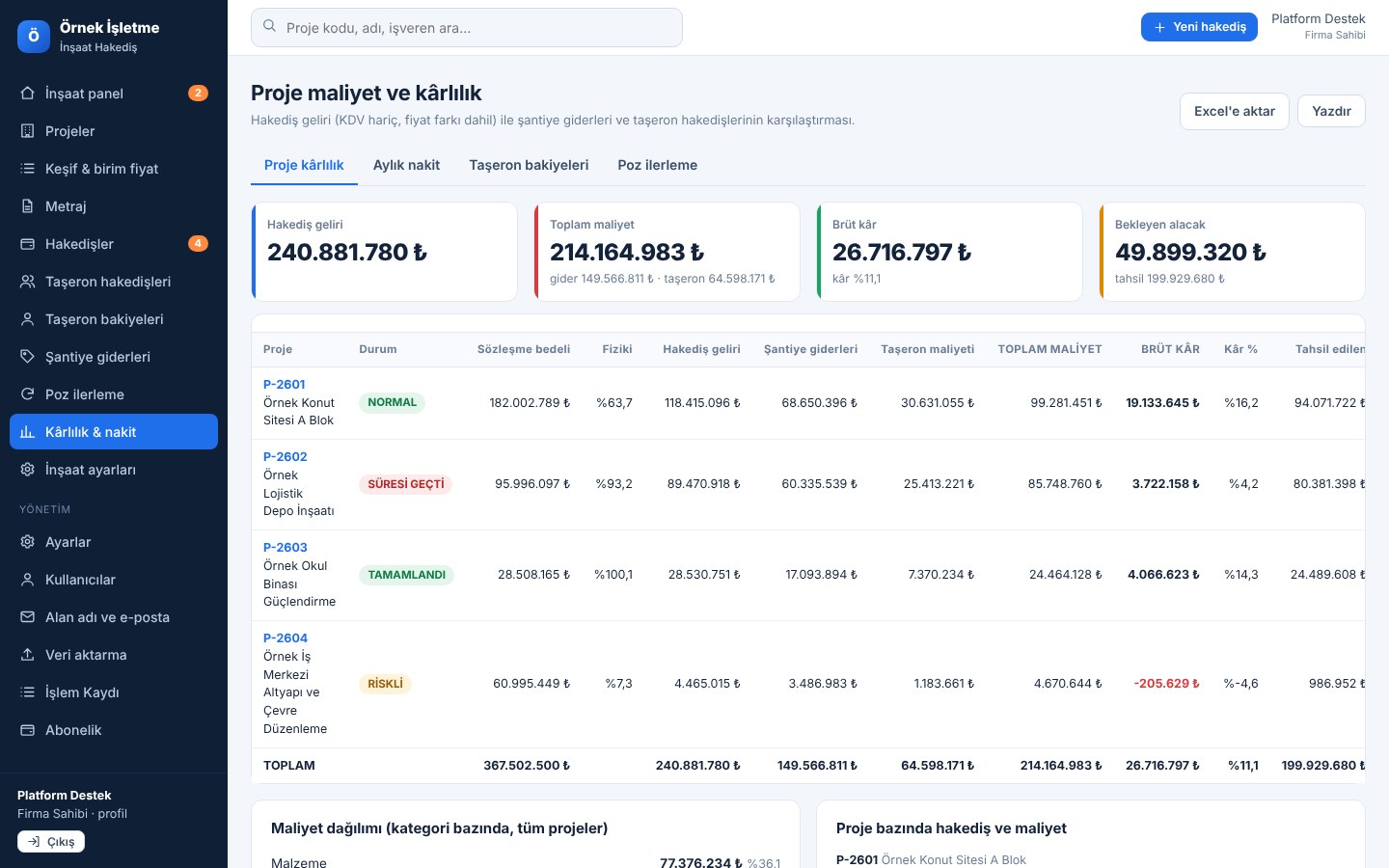Open project P-2602 link
The image size is (1389, 868).
(285, 456)
